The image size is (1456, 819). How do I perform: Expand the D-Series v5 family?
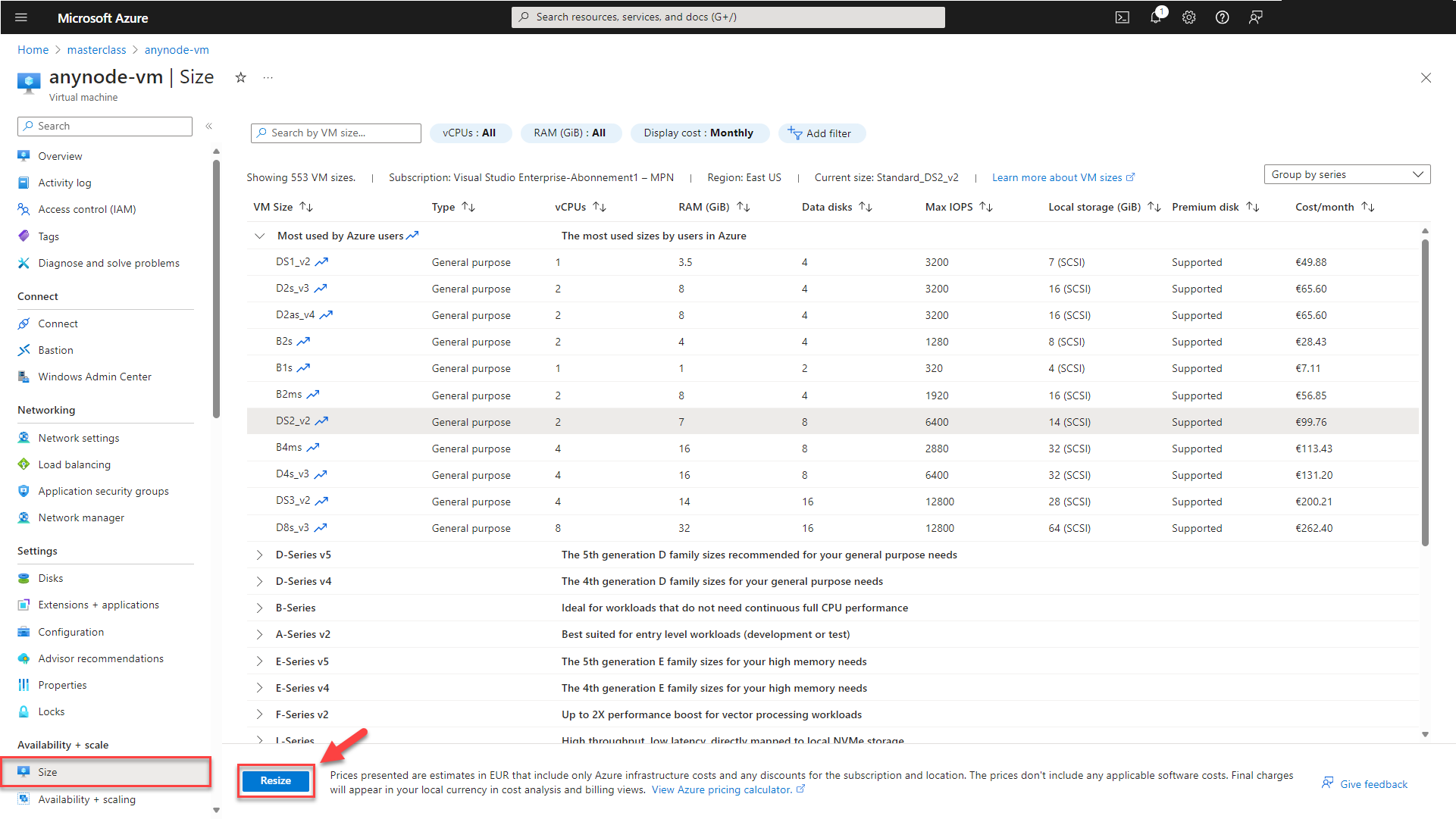pos(259,554)
